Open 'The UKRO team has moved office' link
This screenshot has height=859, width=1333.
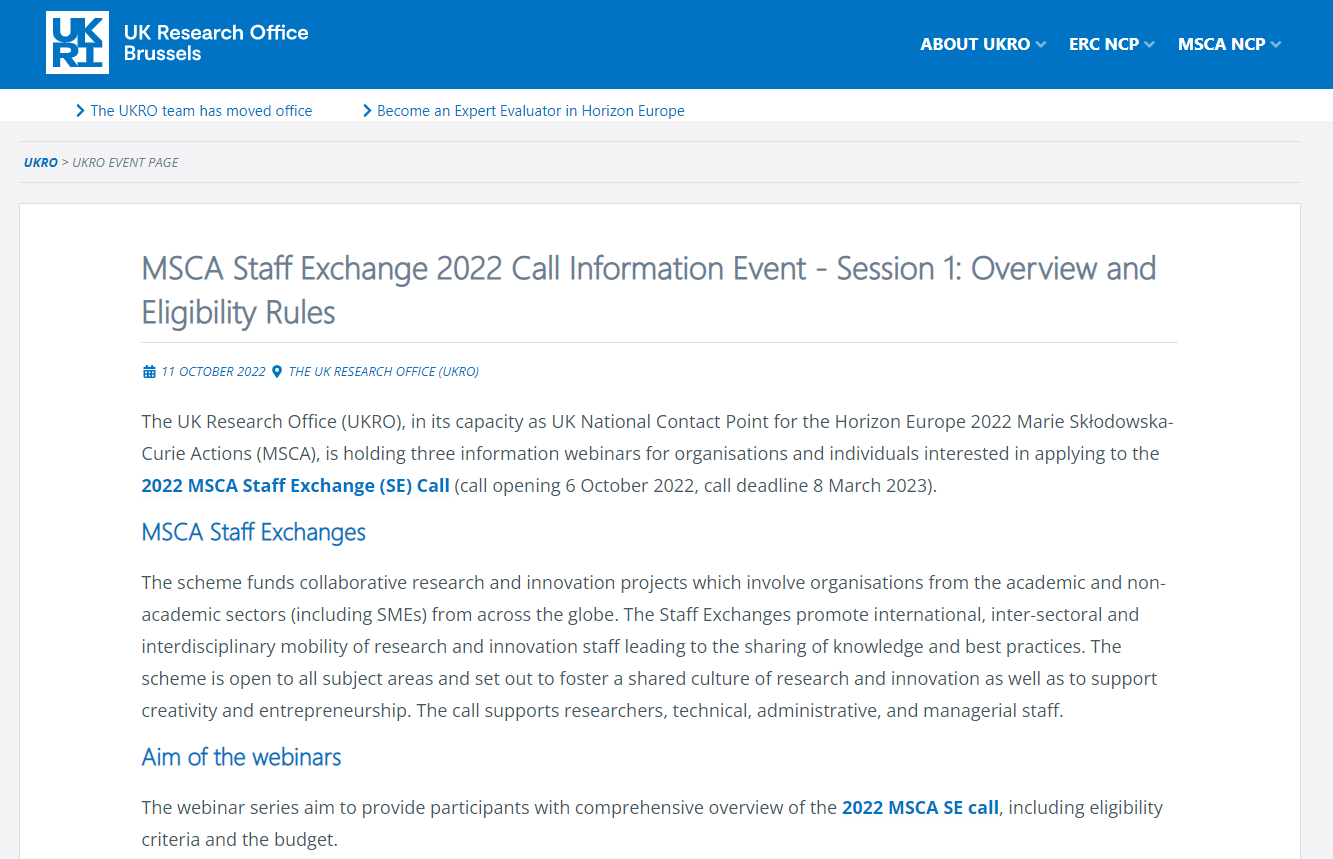click(x=201, y=111)
